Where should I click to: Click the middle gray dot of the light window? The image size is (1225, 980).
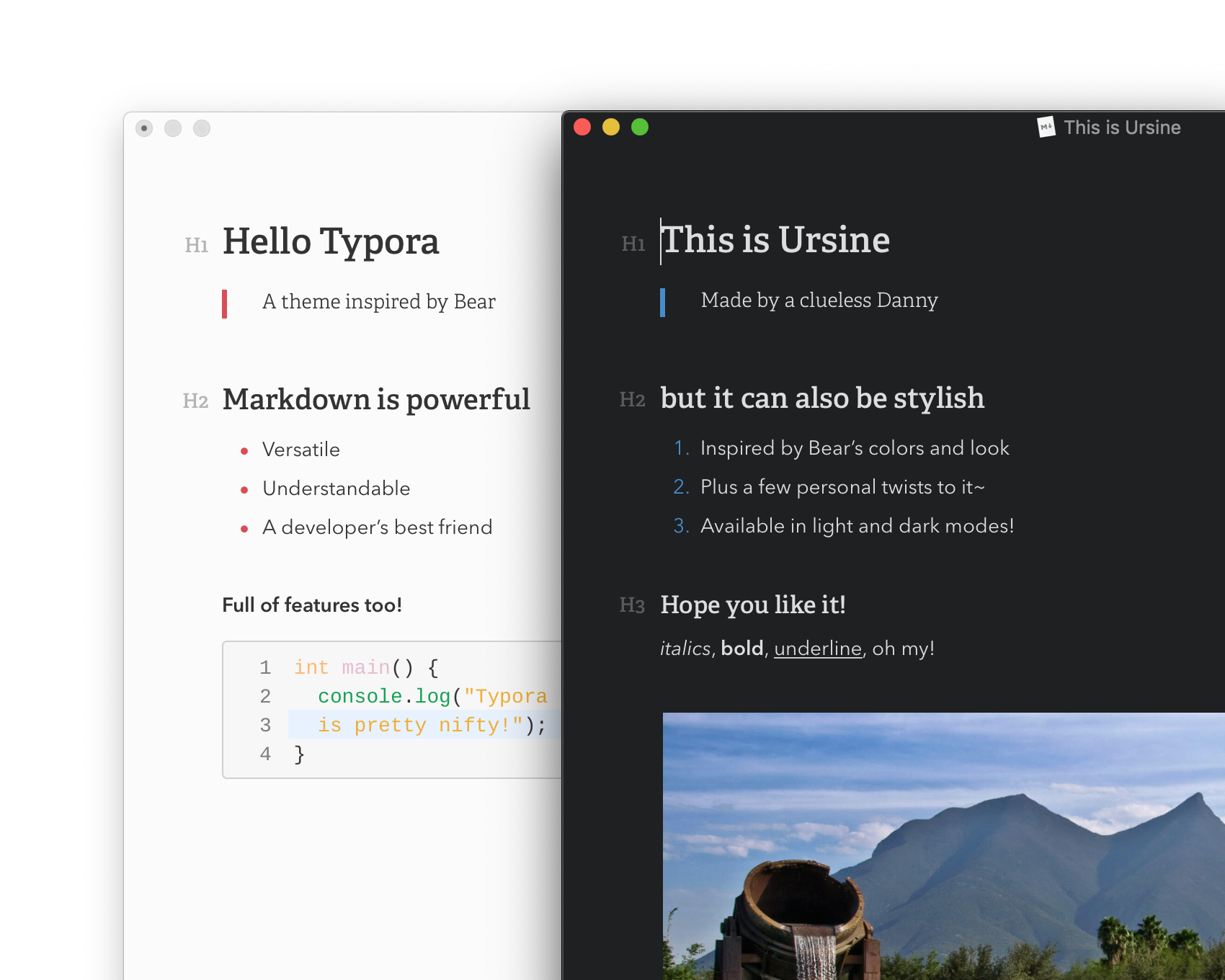tap(173, 128)
